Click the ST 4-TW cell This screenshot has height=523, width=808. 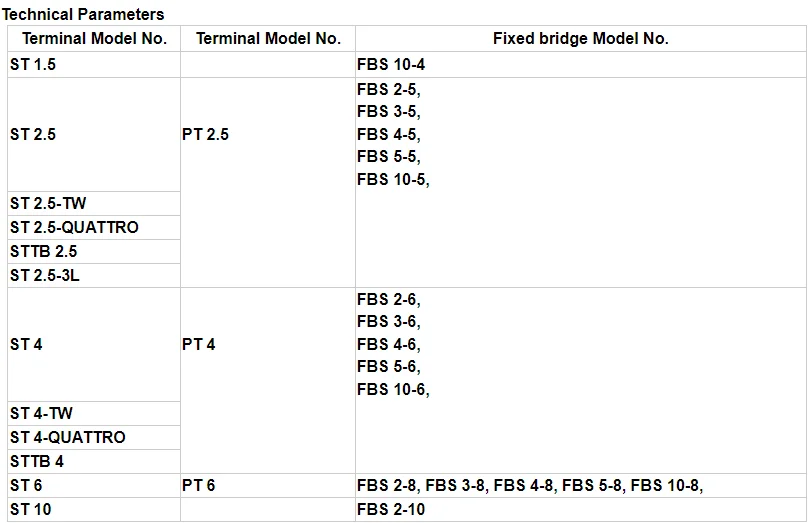tap(41, 414)
